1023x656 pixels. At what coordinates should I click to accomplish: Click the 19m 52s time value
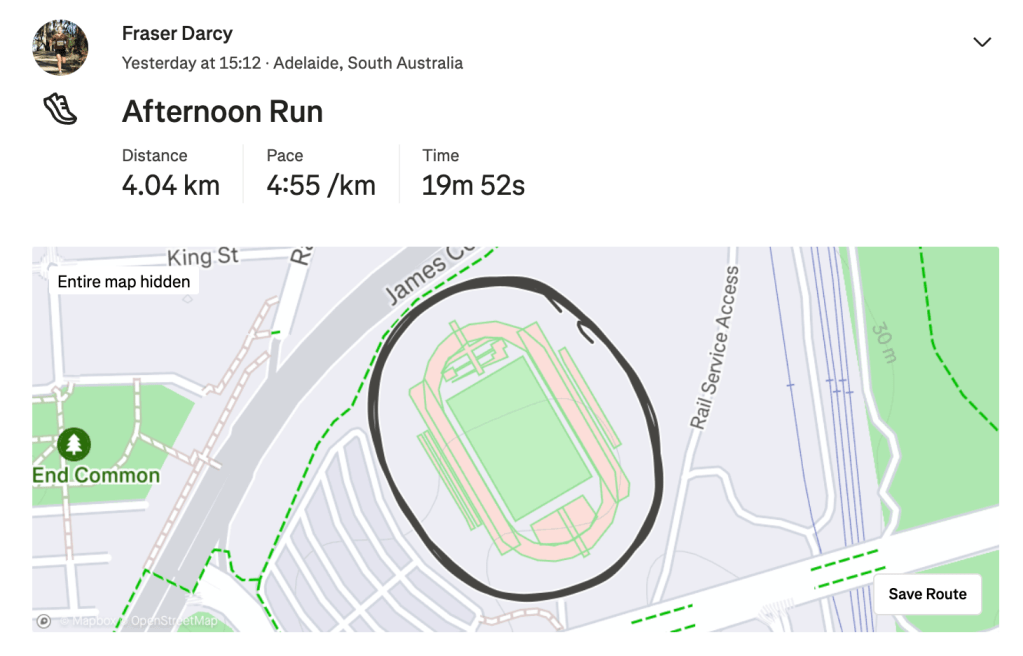click(473, 185)
